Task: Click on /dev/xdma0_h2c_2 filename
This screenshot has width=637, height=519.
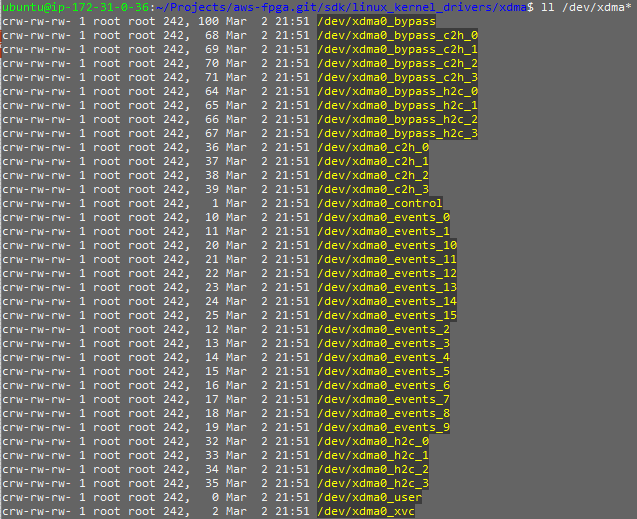Action: tap(373, 470)
